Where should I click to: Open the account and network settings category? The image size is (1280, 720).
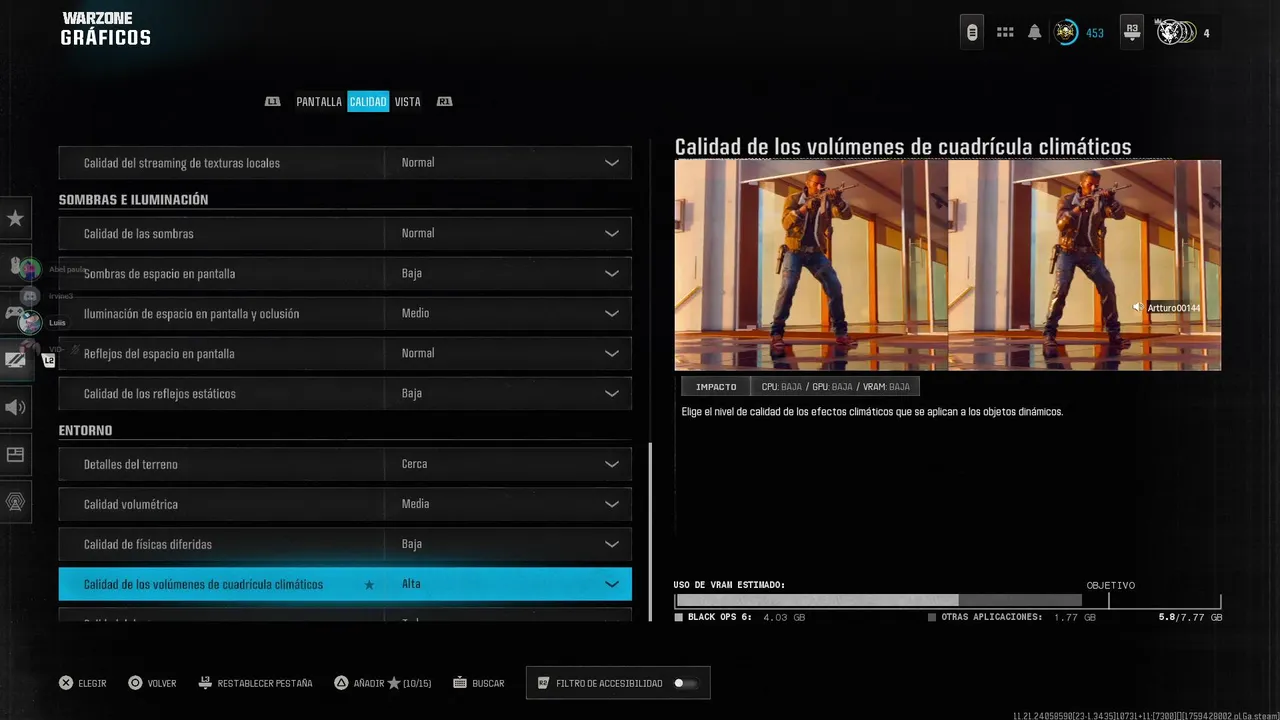tap(15, 501)
